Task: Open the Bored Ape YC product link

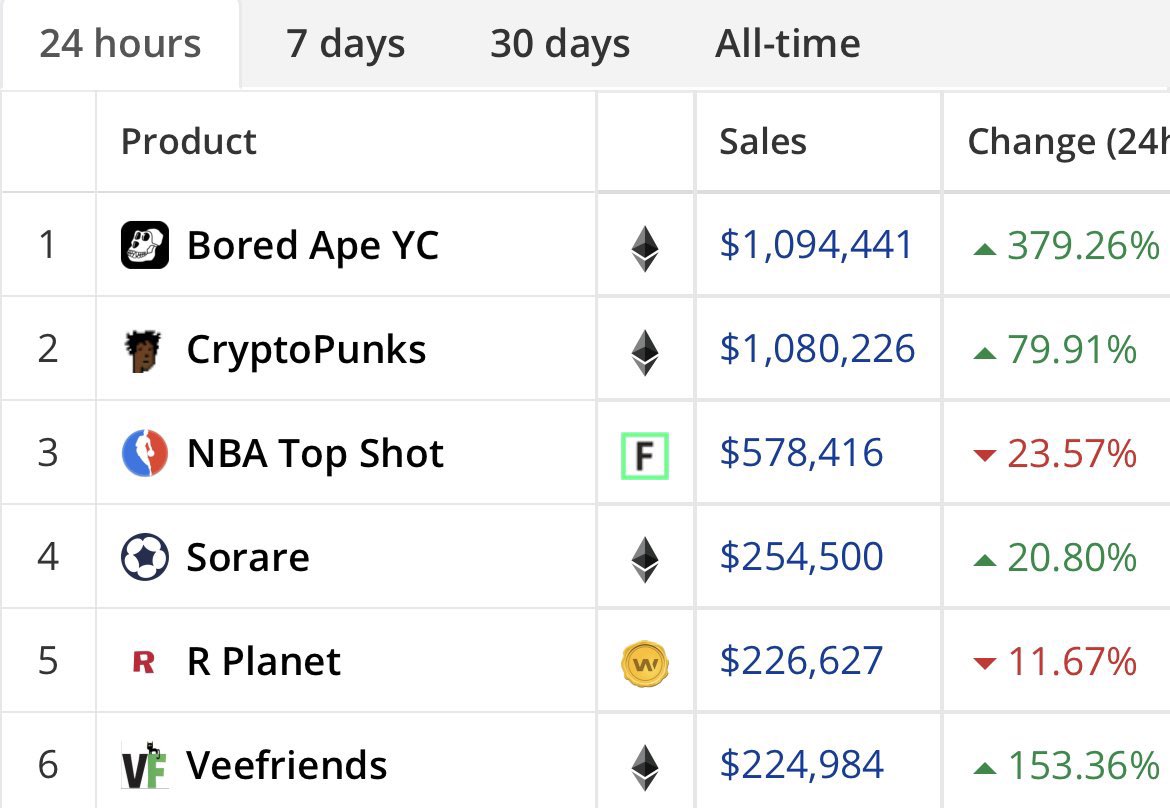Action: pos(312,246)
